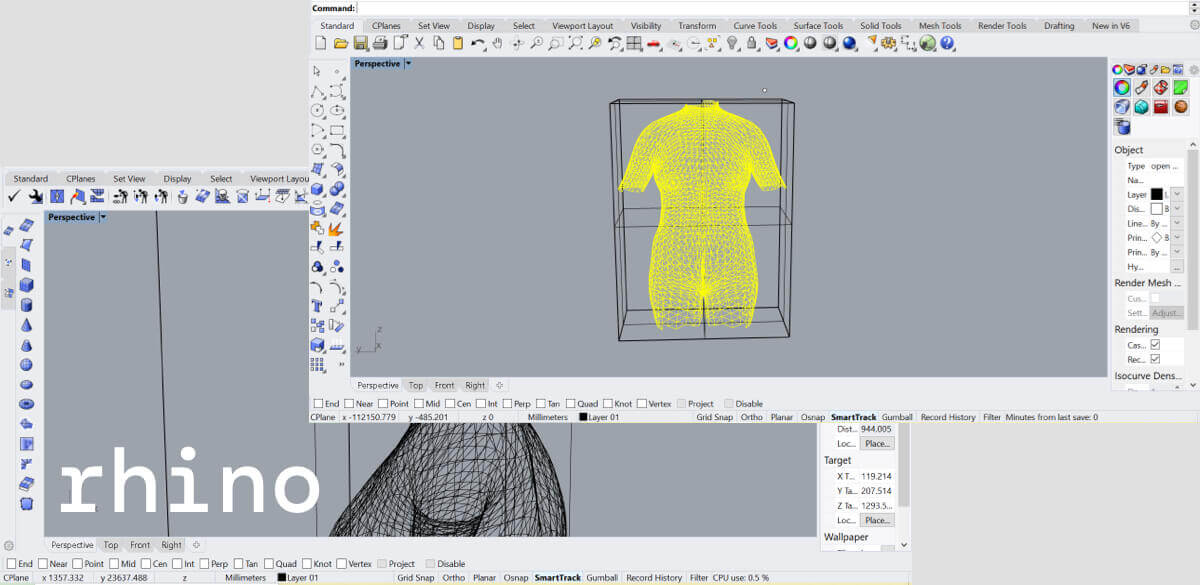Click the Open folder icon in top toolbar
The width and height of the screenshot is (1200, 585).
341,43
